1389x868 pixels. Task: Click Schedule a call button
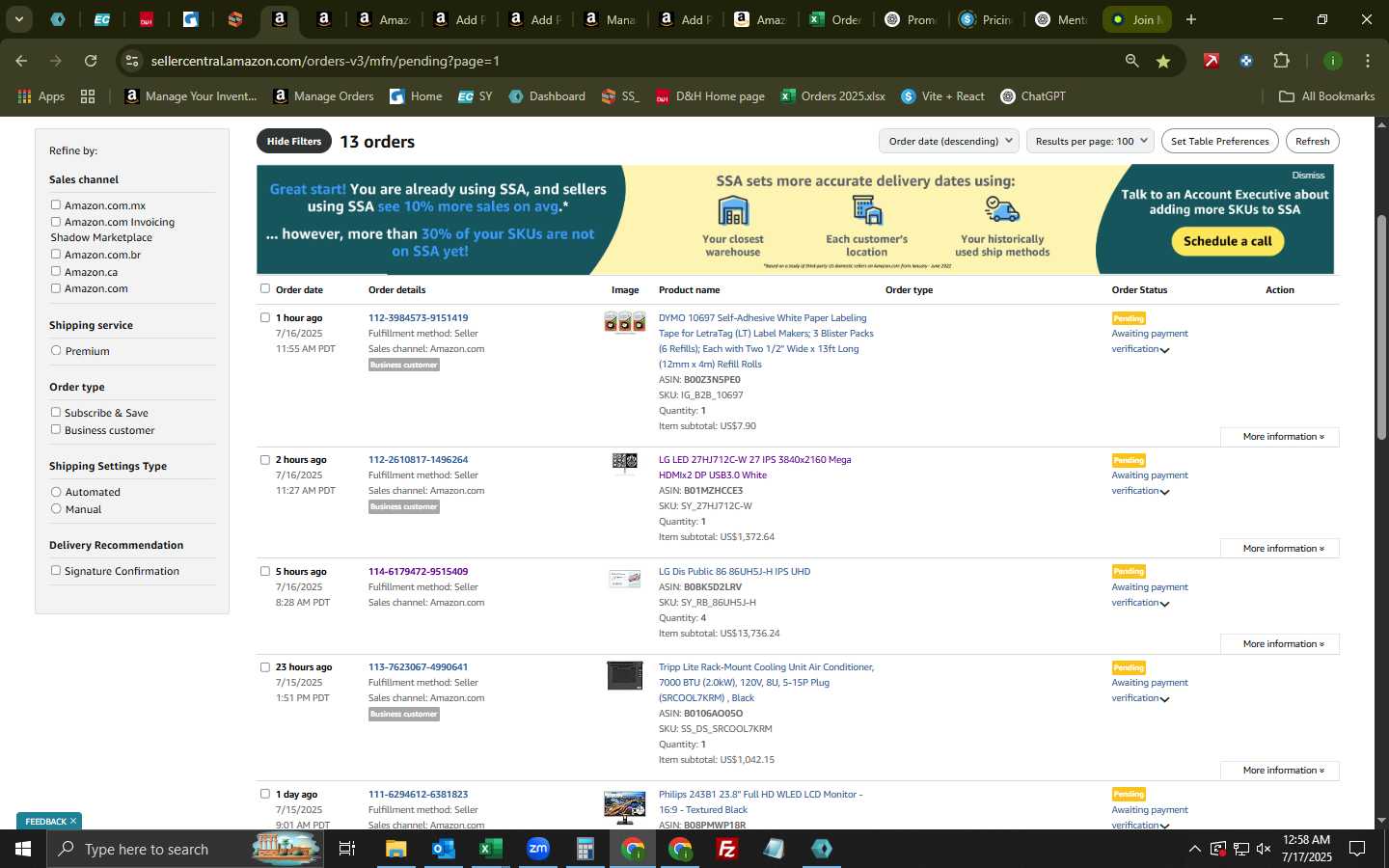(x=1227, y=241)
